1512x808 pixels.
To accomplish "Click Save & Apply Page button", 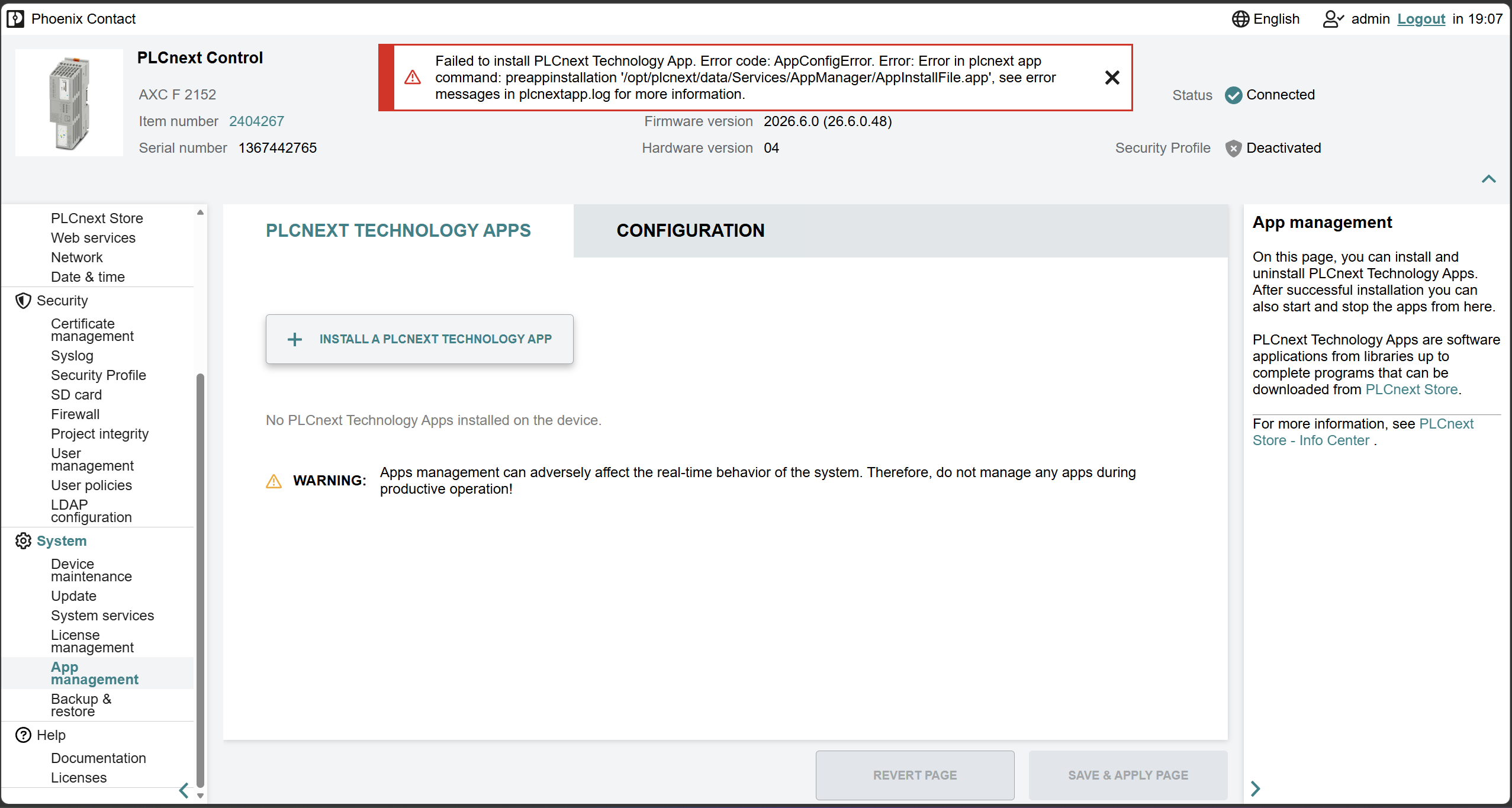I will pyautogui.click(x=1128, y=775).
